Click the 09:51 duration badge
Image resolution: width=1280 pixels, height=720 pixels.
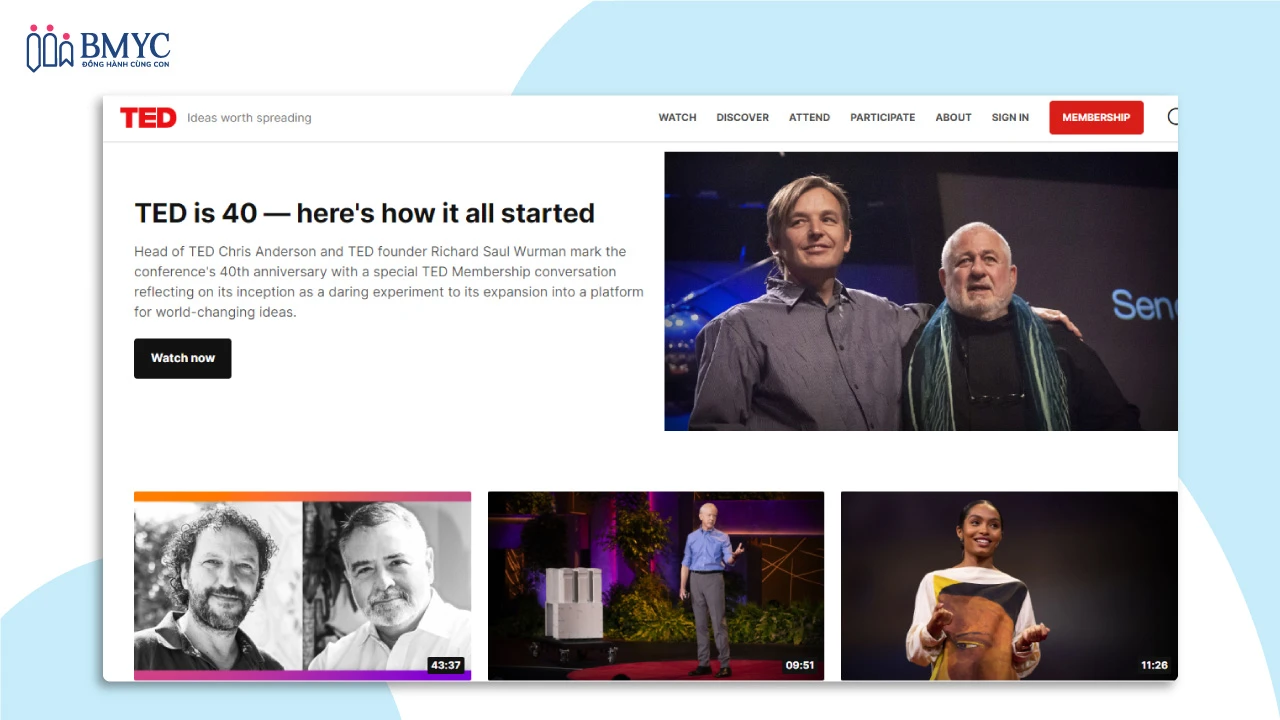click(x=799, y=665)
